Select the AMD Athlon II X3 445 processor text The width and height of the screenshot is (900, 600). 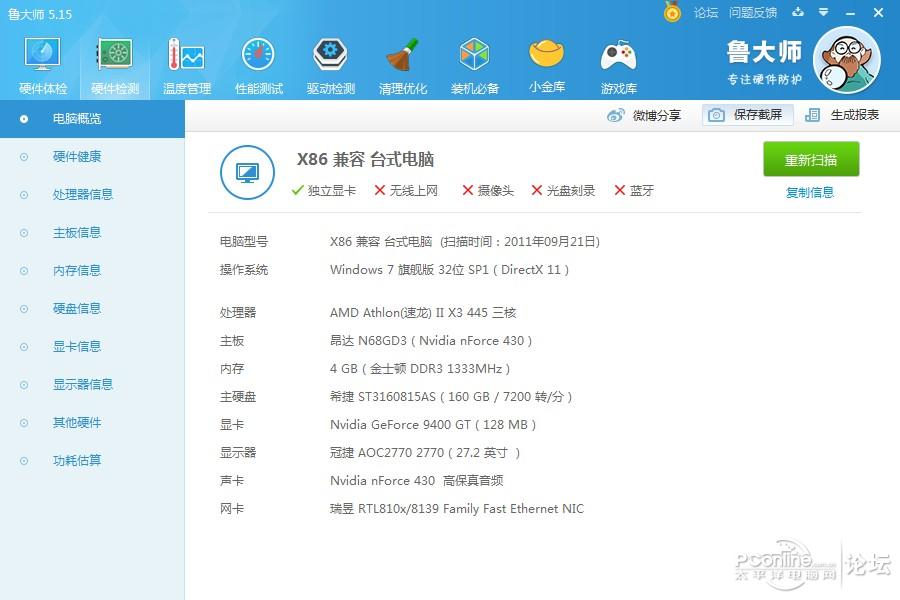tap(423, 313)
